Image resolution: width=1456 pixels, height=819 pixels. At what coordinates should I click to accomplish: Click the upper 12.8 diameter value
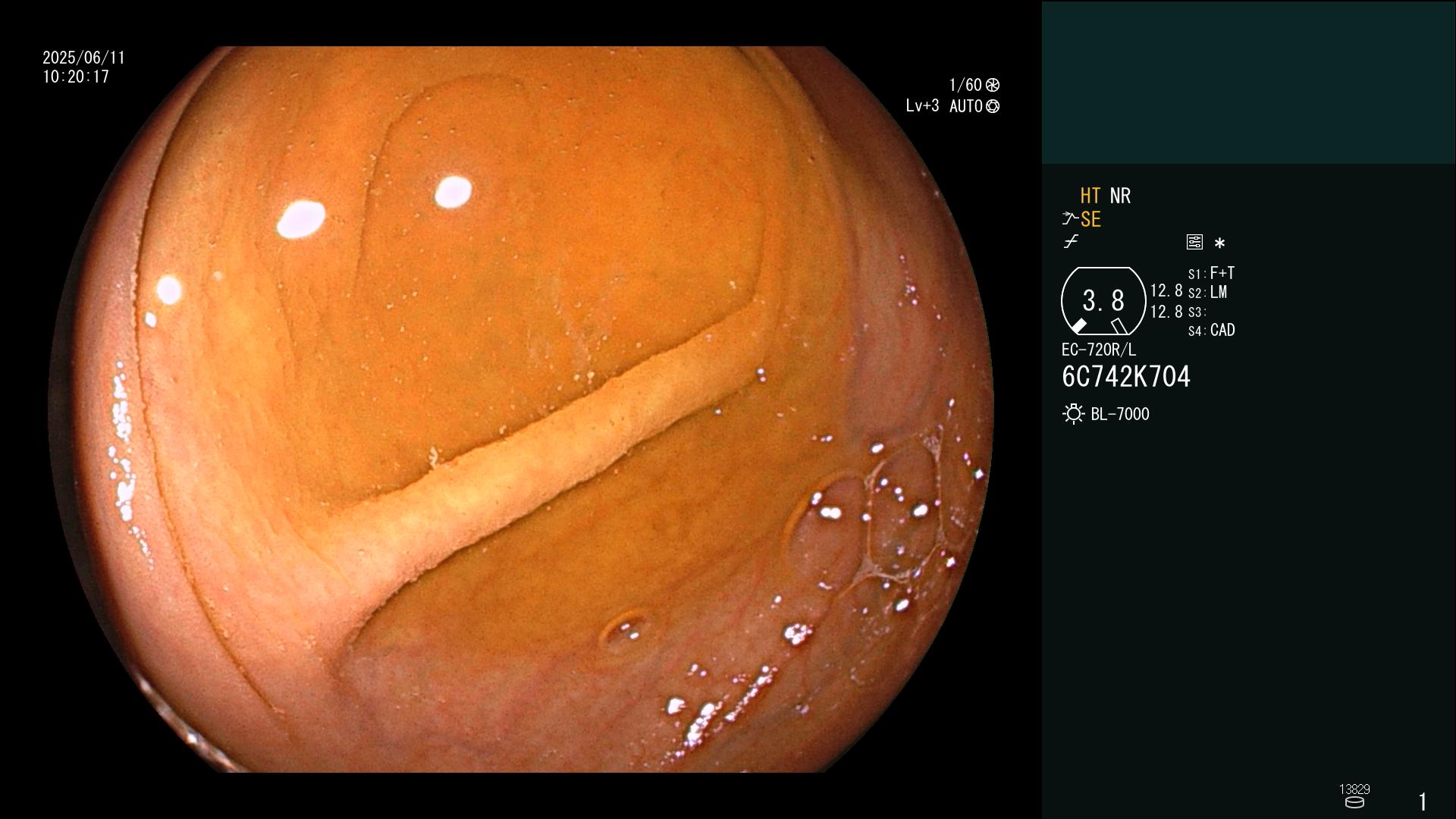point(1166,290)
